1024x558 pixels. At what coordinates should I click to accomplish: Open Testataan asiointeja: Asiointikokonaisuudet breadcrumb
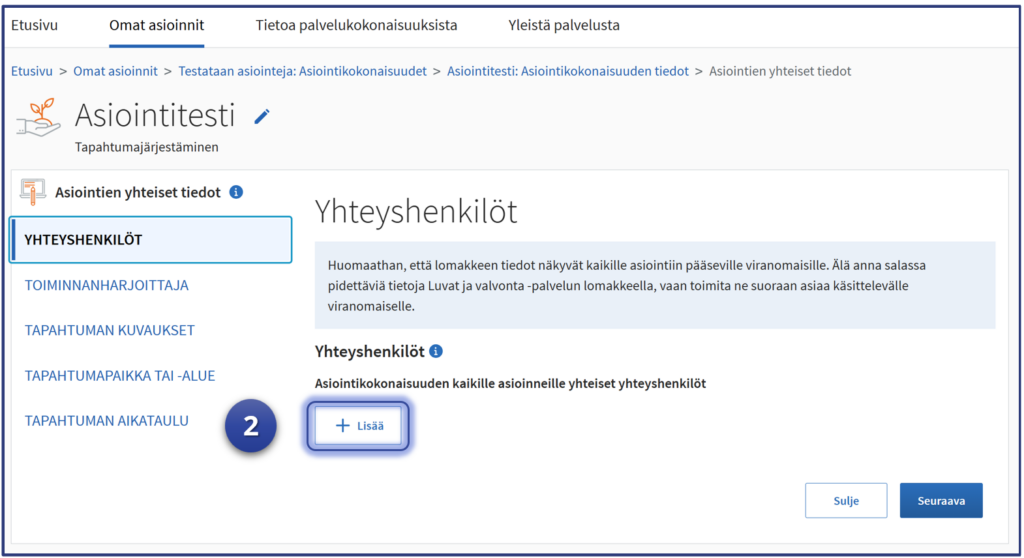click(x=302, y=71)
